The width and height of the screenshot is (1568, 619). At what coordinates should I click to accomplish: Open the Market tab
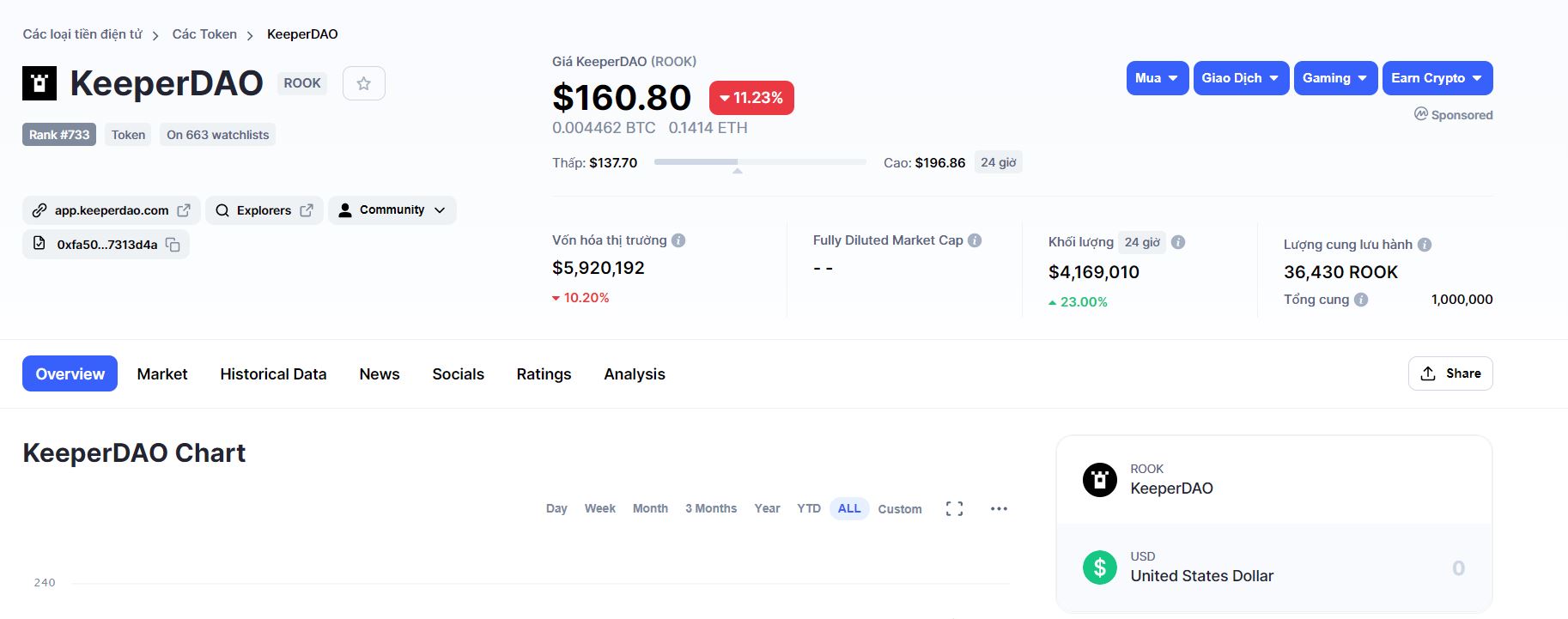(162, 374)
